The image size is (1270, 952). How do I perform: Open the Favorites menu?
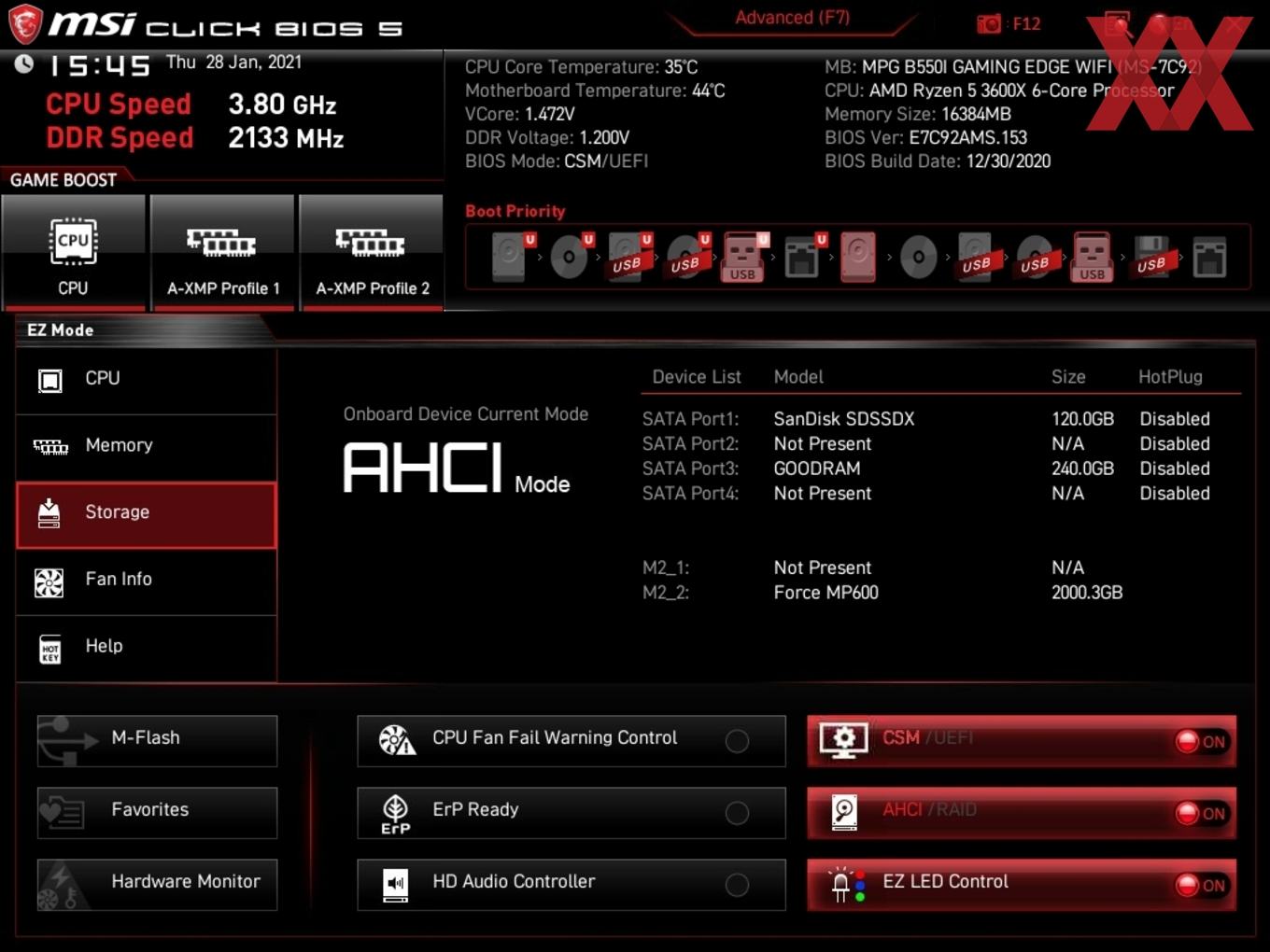click(157, 812)
